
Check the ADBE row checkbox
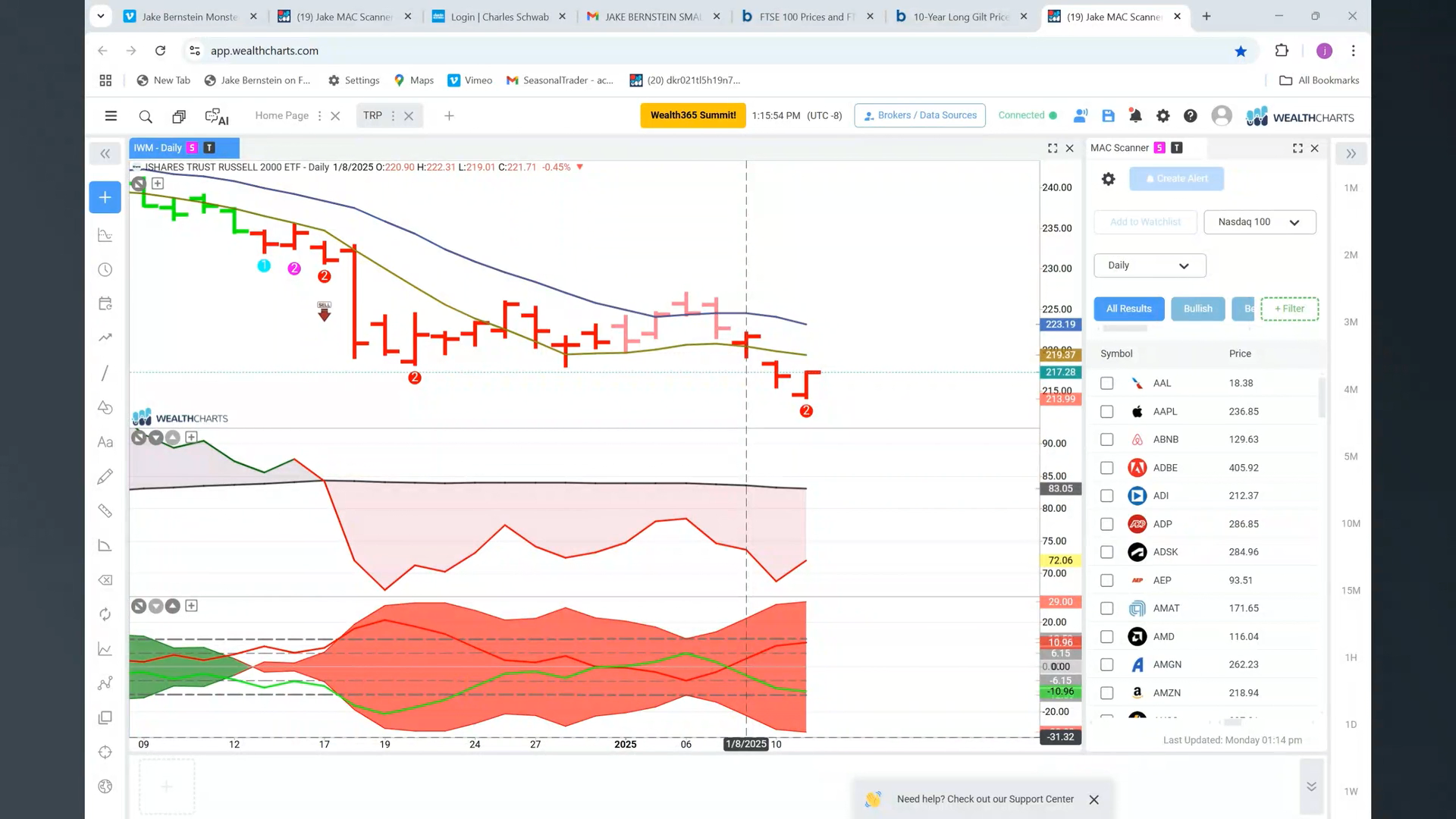[1107, 468]
